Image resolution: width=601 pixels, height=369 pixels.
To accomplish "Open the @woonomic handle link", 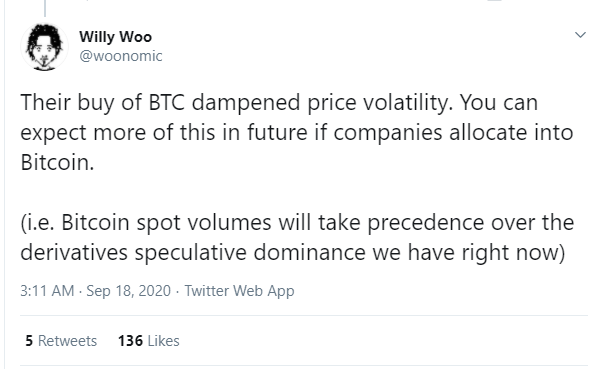I will 121,56.
